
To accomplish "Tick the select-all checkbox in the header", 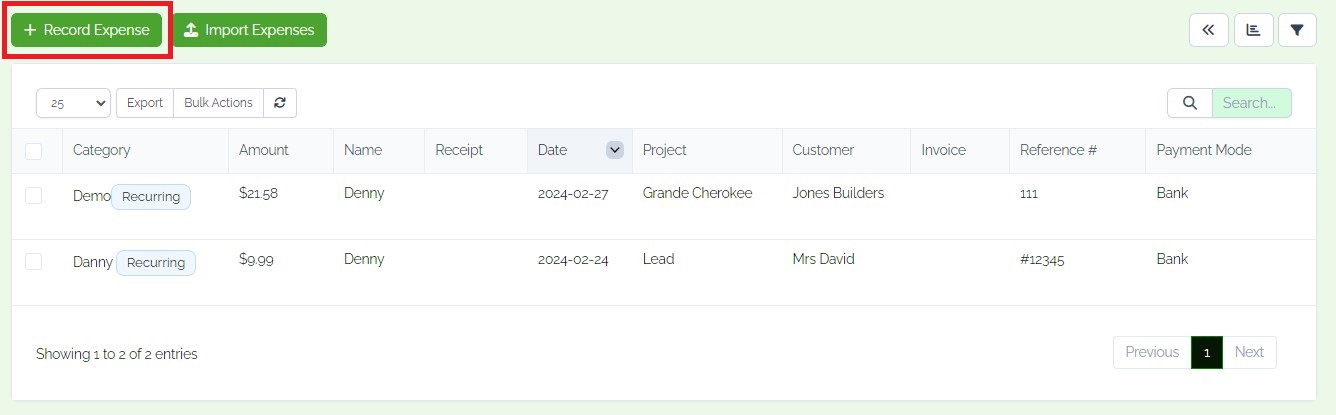I will coord(34,151).
